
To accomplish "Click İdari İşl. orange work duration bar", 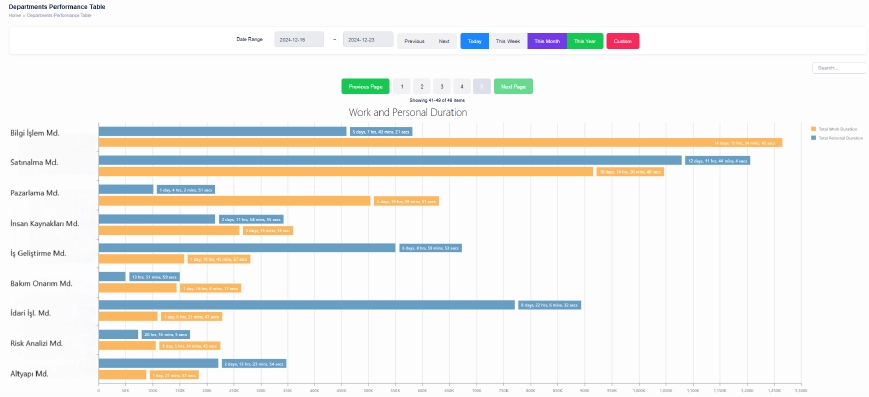I will coord(128,317).
